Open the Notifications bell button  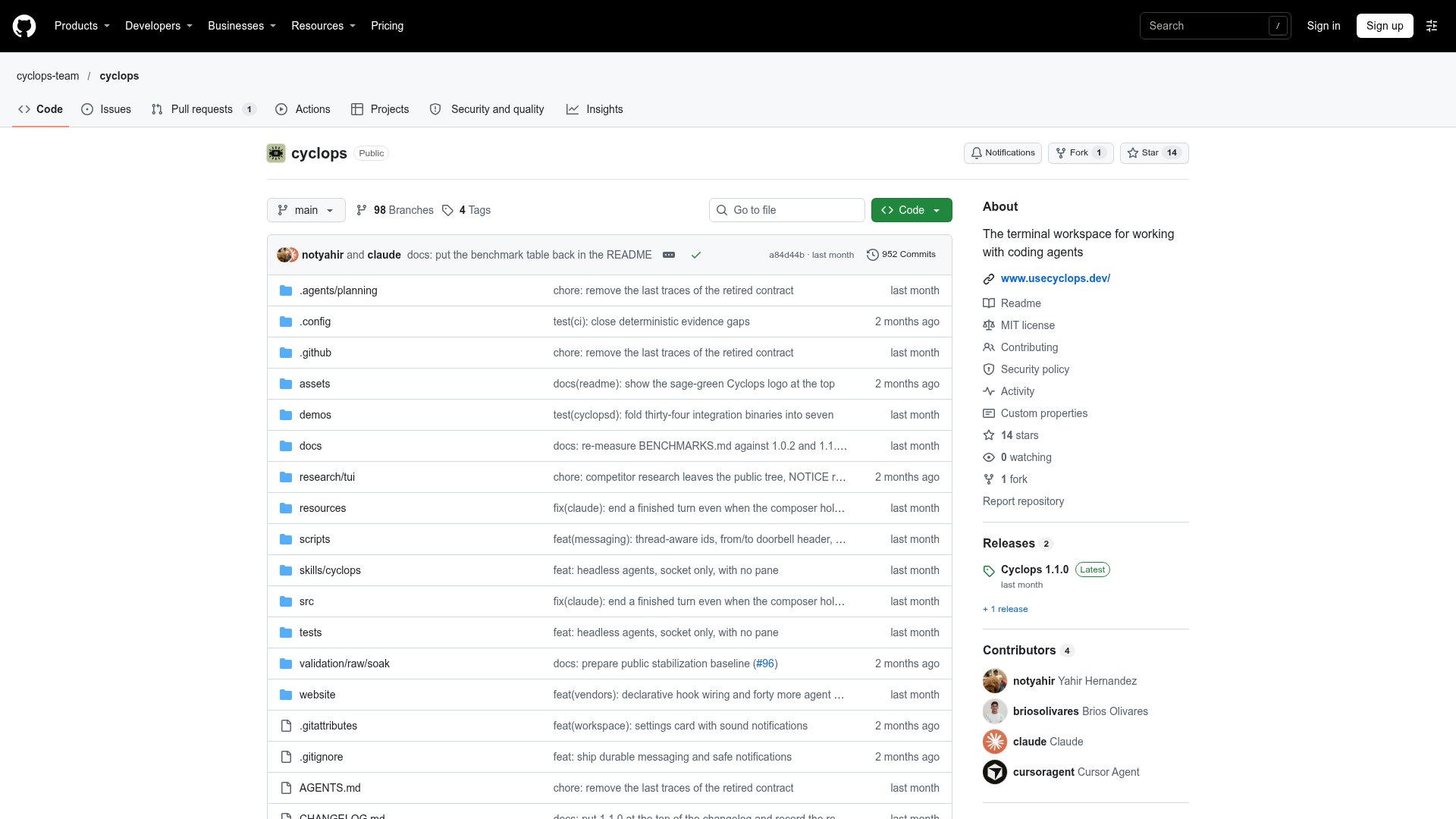point(1003,153)
